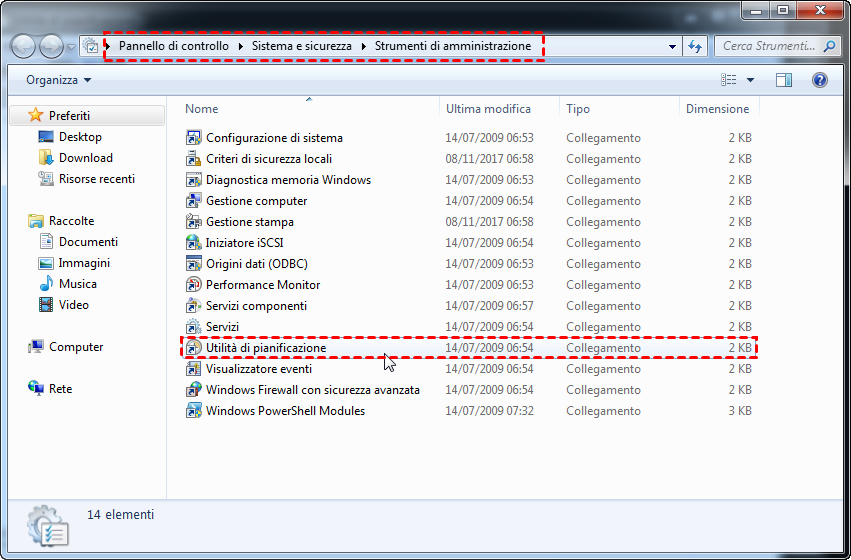This screenshot has height=560, width=851.
Task: Expand the arrow before Pannello di controllo
Action: 109,47
